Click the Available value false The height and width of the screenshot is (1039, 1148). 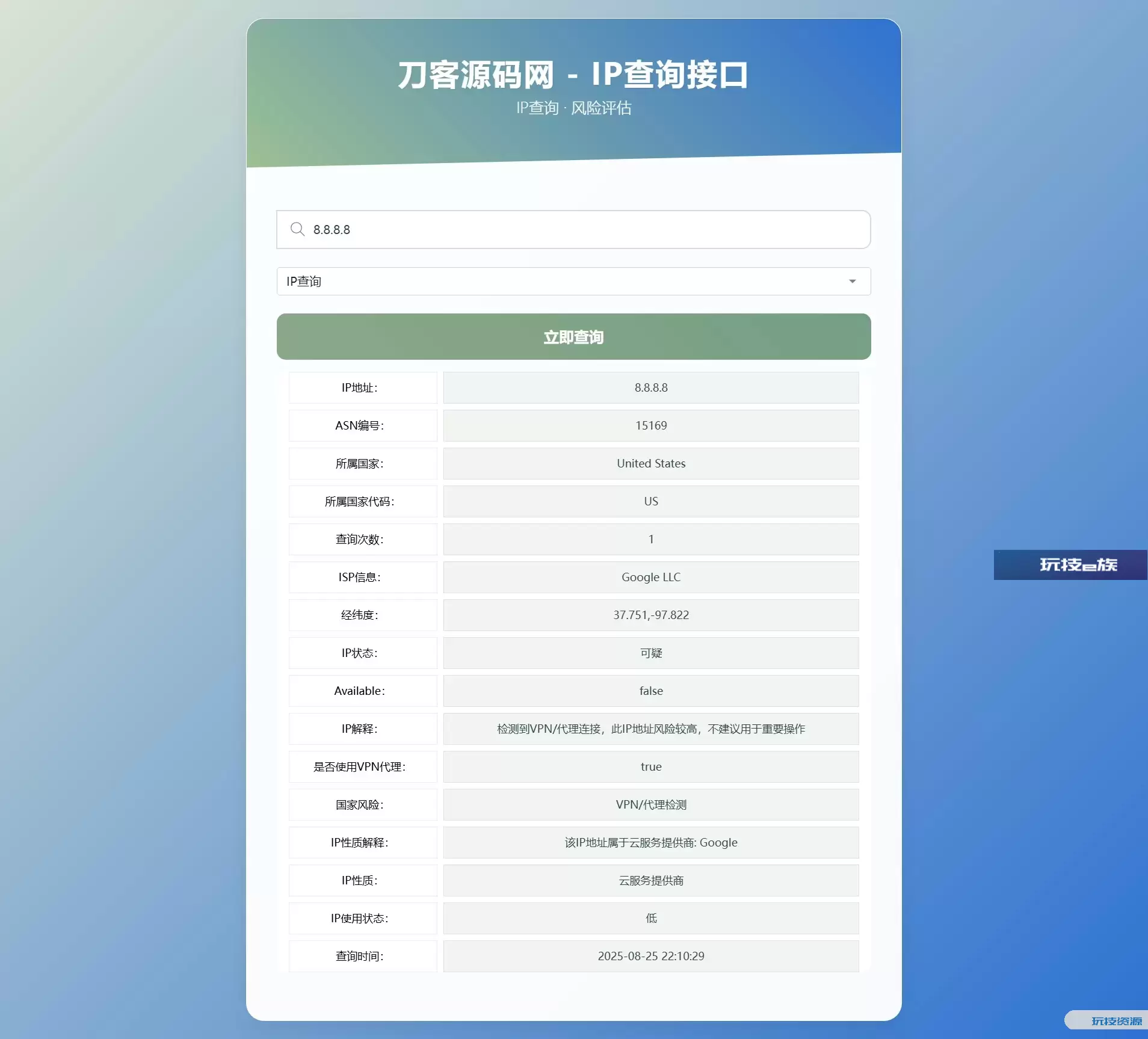tap(650, 691)
